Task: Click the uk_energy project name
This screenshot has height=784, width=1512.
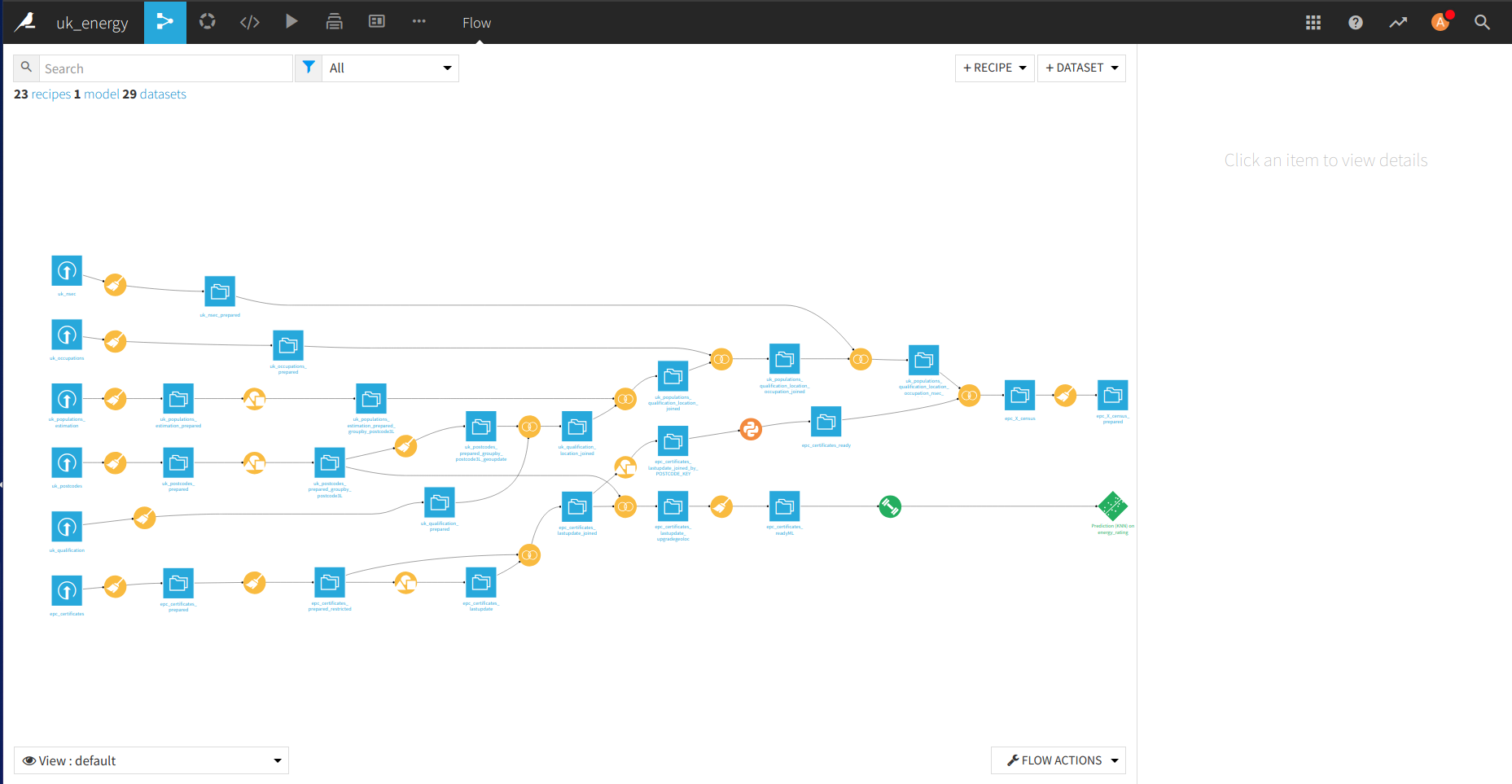Action: [x=92, y=23]
